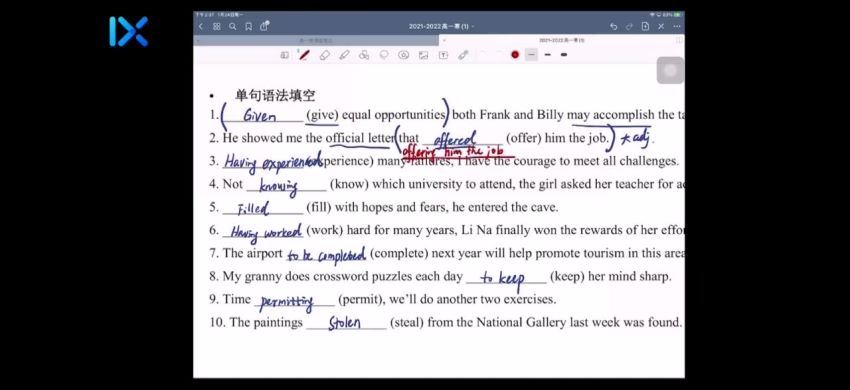Viewport: 850px width, 390px height.
Task: Choose the thinnest stroke width
Action: click(x=531, y=55)
